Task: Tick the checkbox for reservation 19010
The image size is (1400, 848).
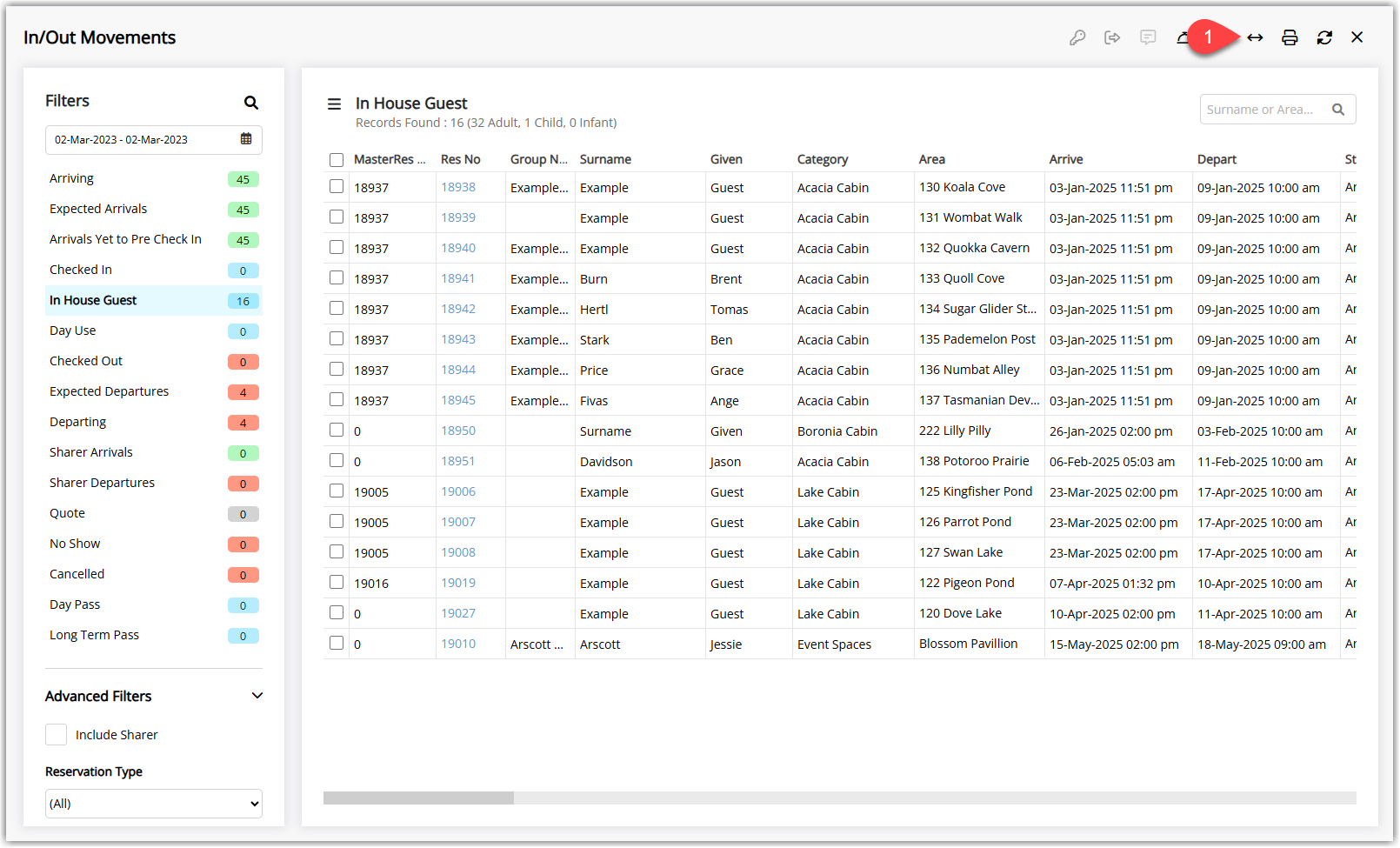Action: [x=337, y=643]
